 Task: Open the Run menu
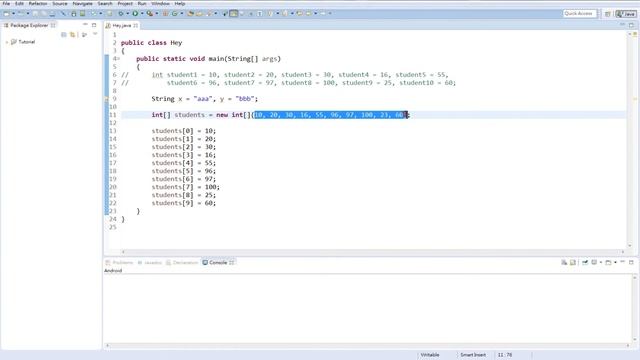142,3
